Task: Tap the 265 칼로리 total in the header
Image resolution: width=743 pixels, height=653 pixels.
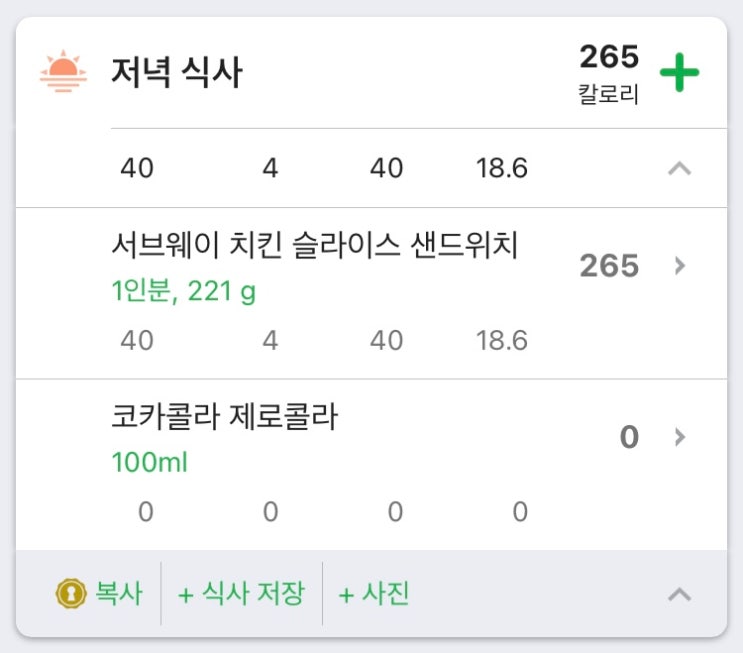Action: tap(608, 73)
